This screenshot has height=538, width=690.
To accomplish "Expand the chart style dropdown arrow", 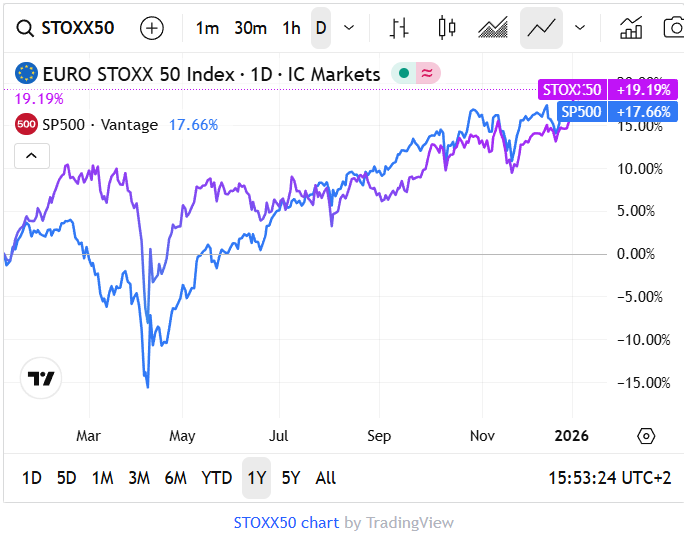I will [x=580, y=28].
